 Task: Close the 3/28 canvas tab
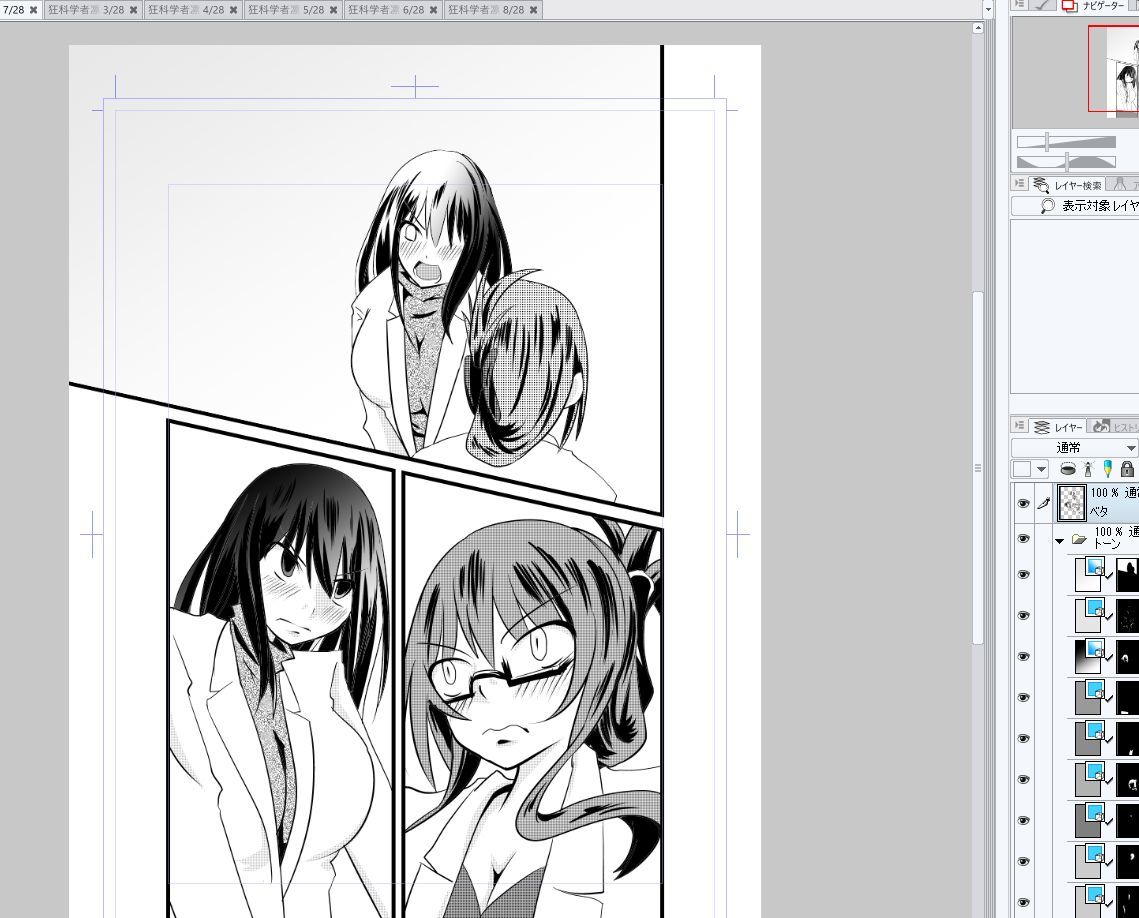tap(133, 10)
